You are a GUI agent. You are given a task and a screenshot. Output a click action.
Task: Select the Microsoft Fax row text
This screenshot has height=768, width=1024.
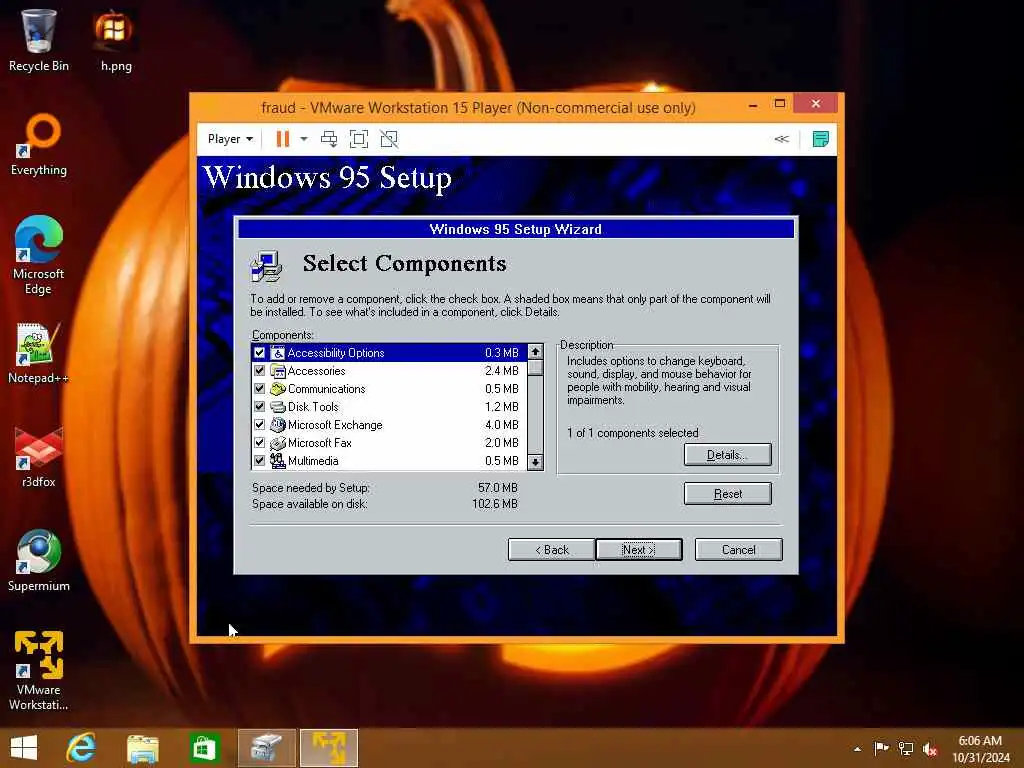(319, 443)
